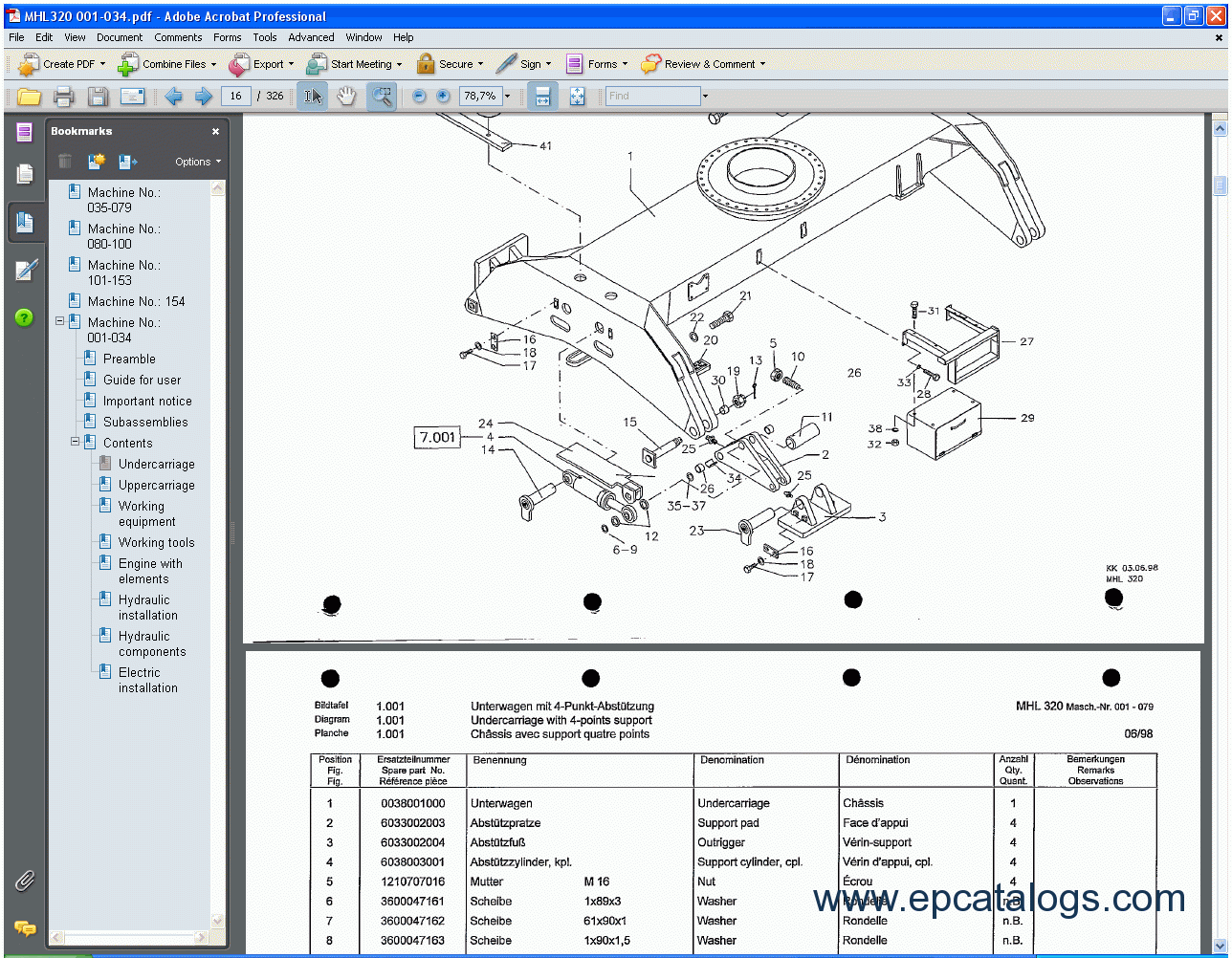Click the page number field

tap(235, 96)
